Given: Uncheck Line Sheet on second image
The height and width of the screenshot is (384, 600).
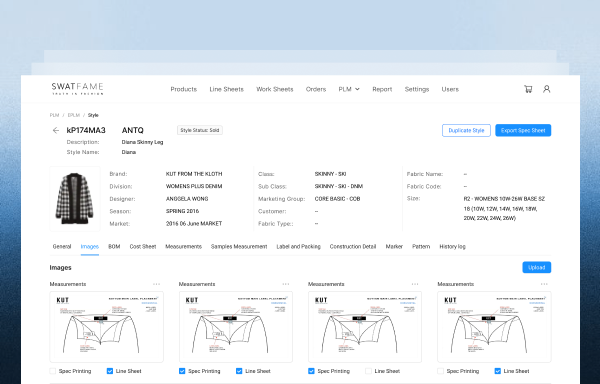Looking at the screenshot, I should click(239, 371).
